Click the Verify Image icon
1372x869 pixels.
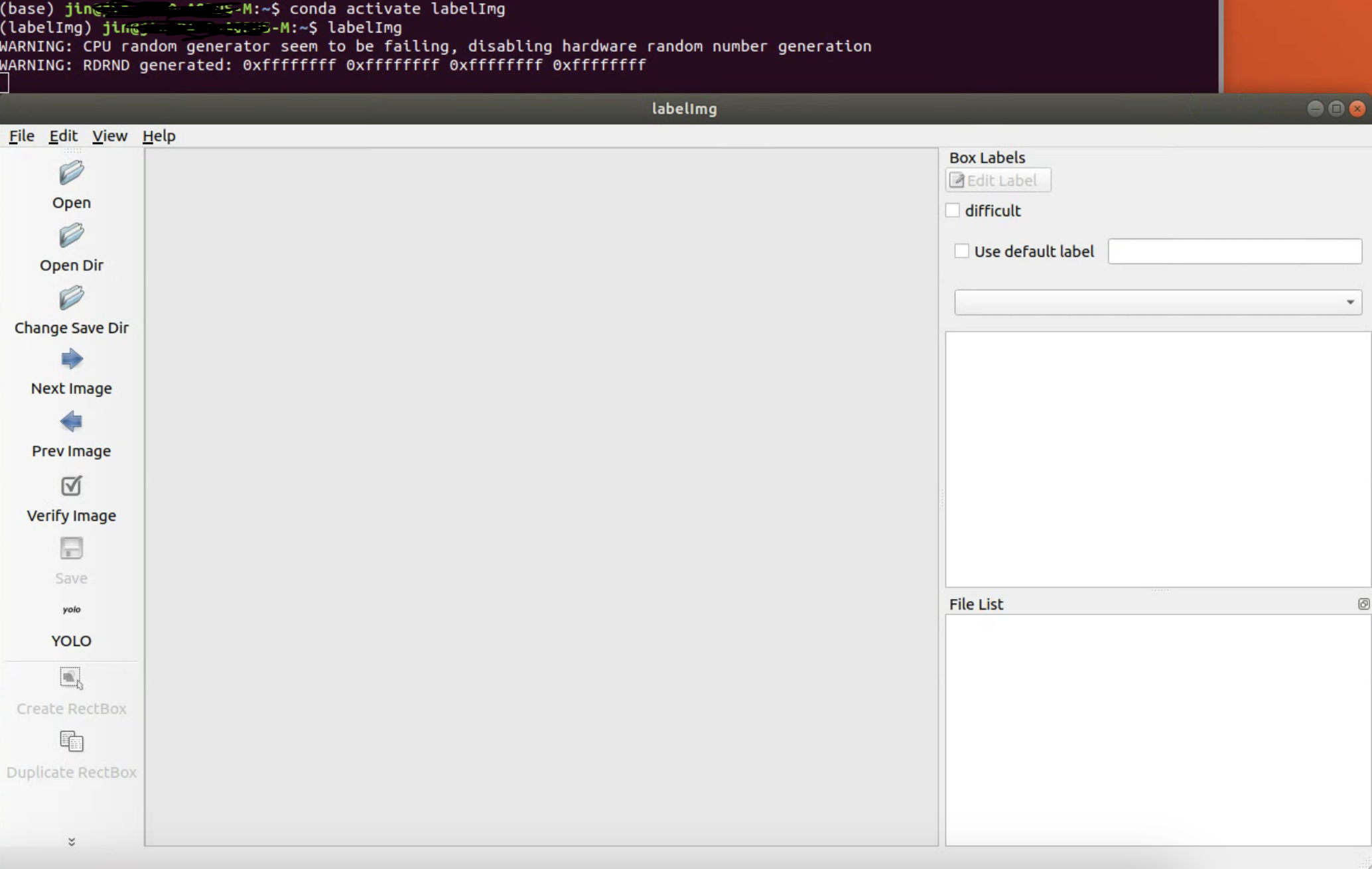click(71, 486)
